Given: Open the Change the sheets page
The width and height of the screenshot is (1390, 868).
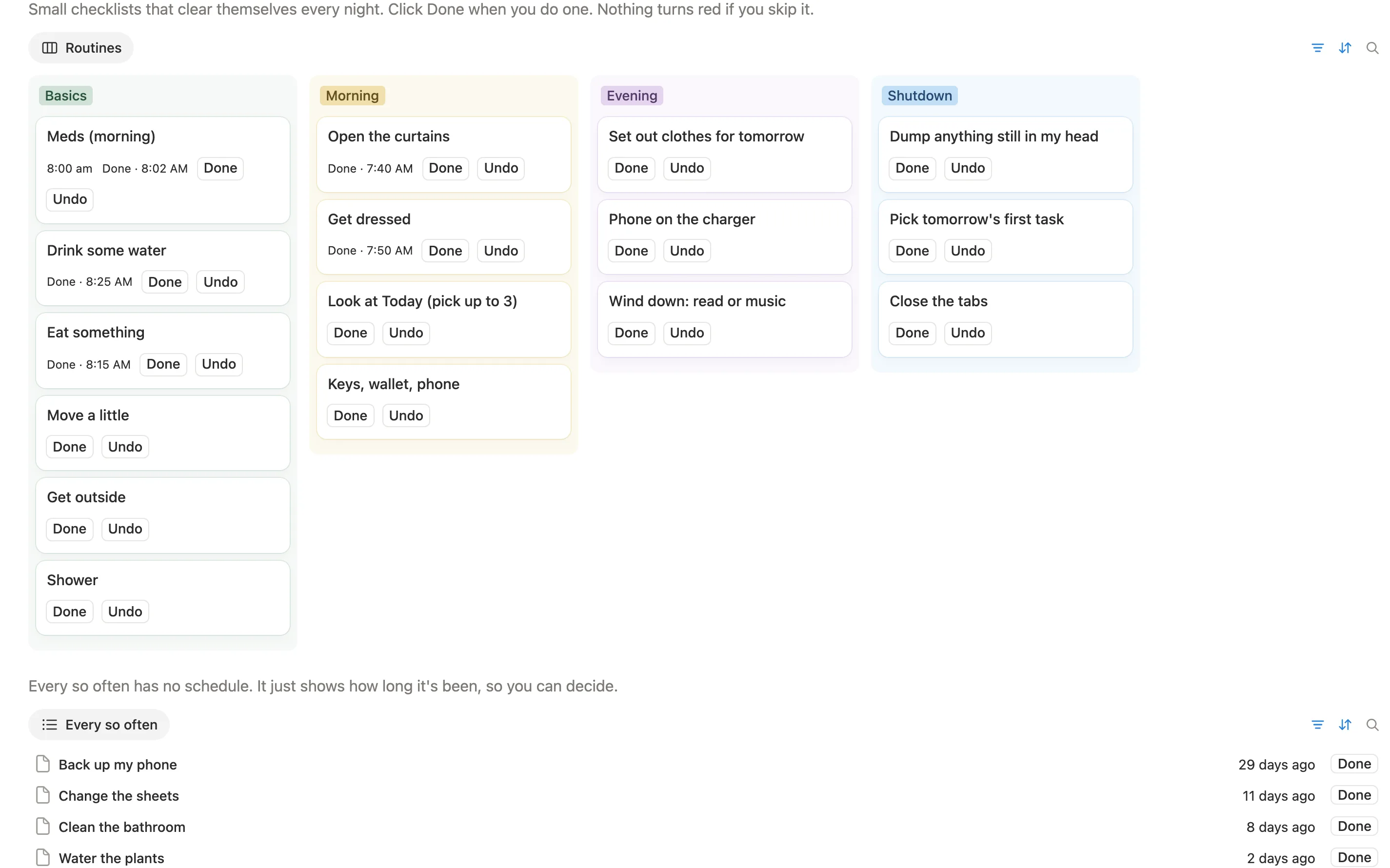Looking at the screenshot, I should click(119, 796).
